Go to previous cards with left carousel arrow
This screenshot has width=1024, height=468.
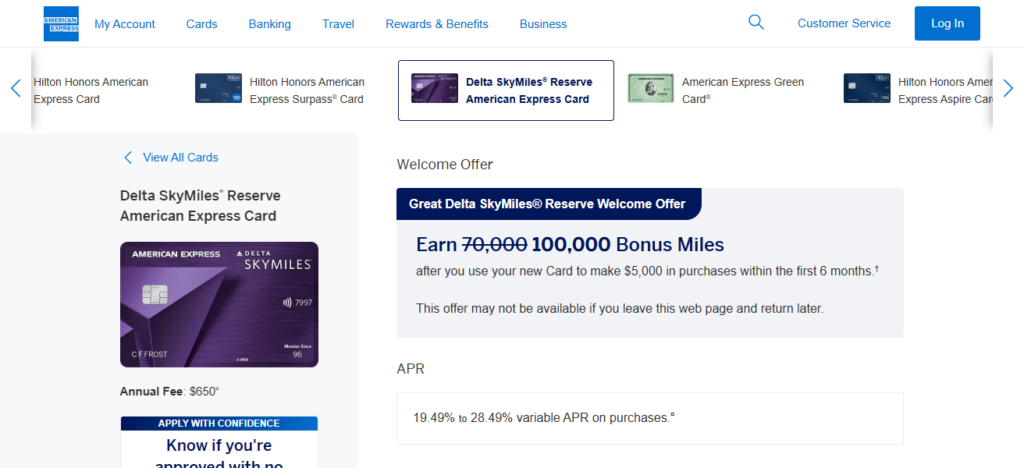click(x=16, y=88)
